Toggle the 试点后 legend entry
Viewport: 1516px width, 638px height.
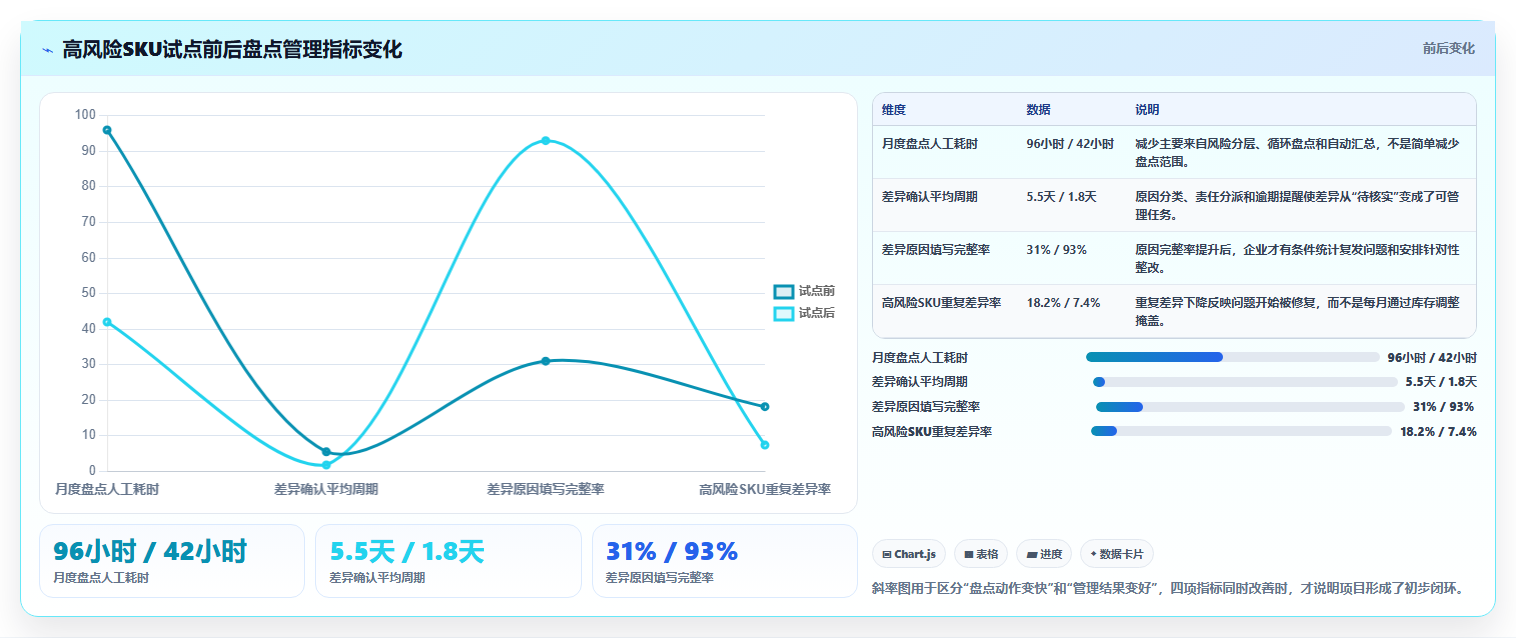click(x=804, y=313)
